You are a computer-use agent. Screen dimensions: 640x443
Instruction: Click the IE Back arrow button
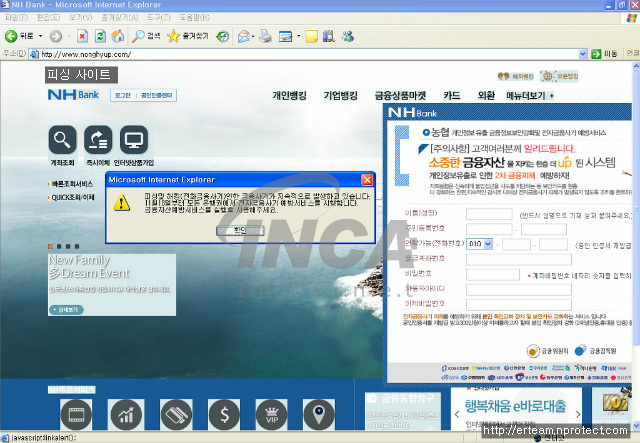[x=11, y=36]
